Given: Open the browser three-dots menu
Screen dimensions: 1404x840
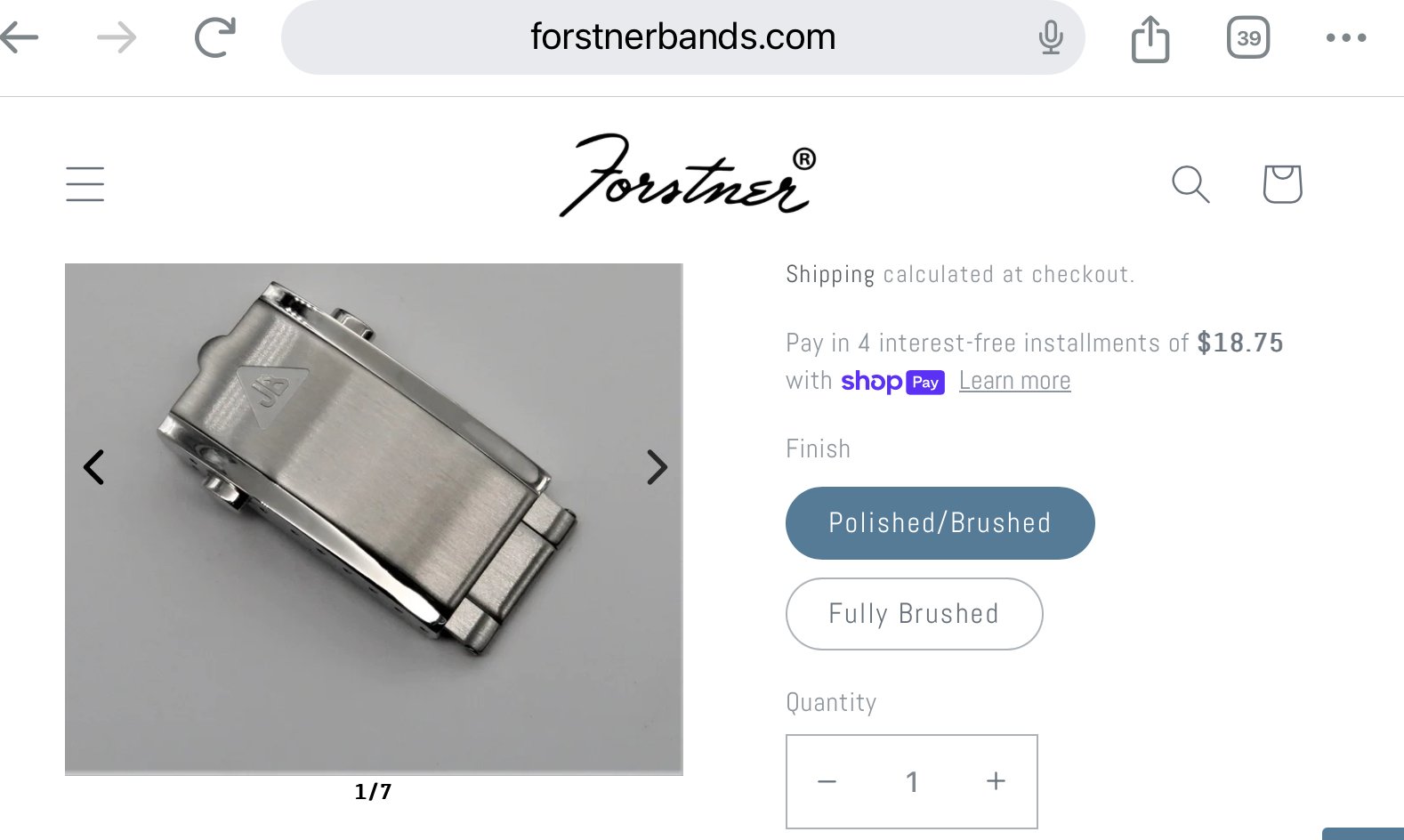Looking at the screenshot, I should click(1346, 37).
